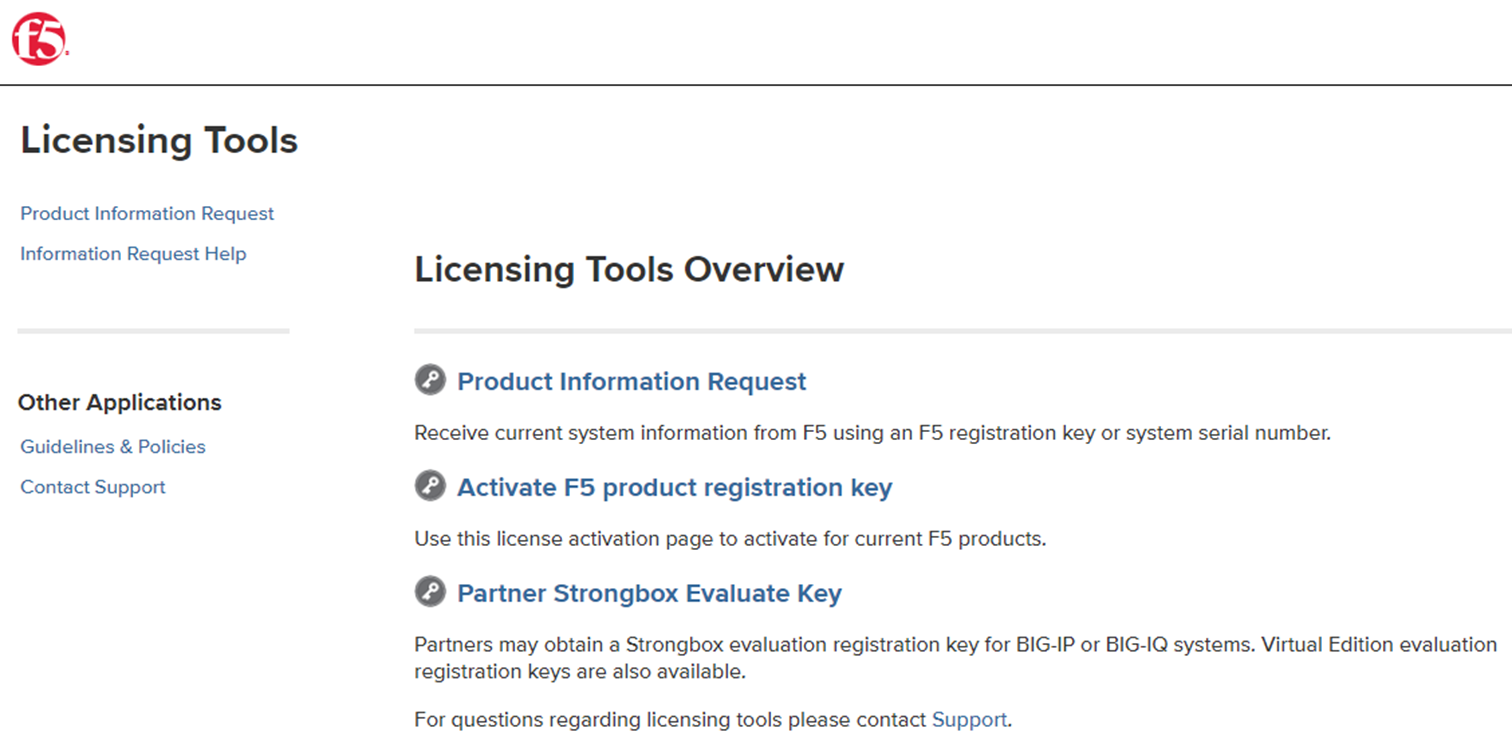The height and width of the screenshot is (752, 1512).
Task: Go to Guidelines & Policies
Action: pos(113,447)
